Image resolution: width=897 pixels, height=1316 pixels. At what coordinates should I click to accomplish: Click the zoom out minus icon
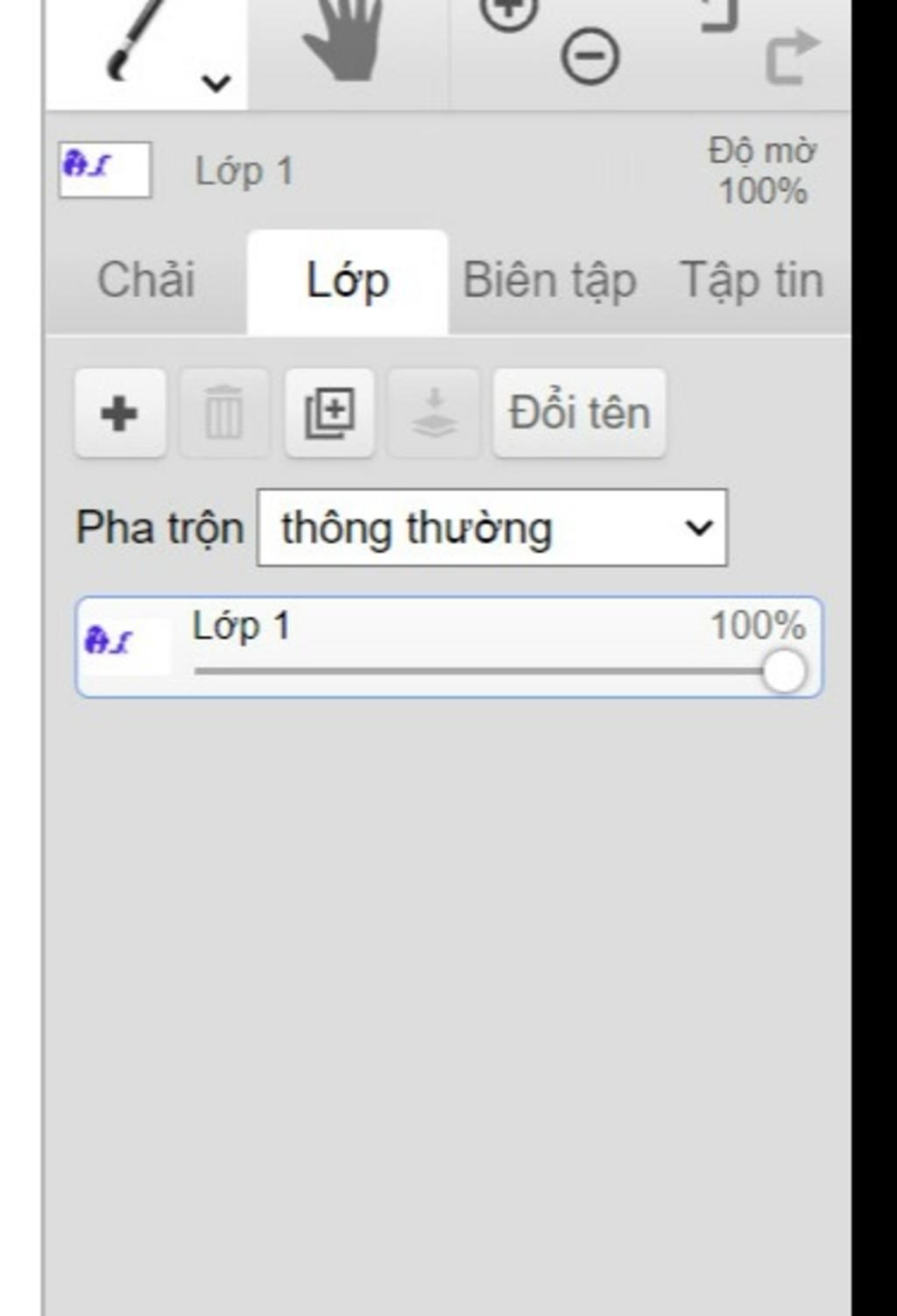coord(590,58)
